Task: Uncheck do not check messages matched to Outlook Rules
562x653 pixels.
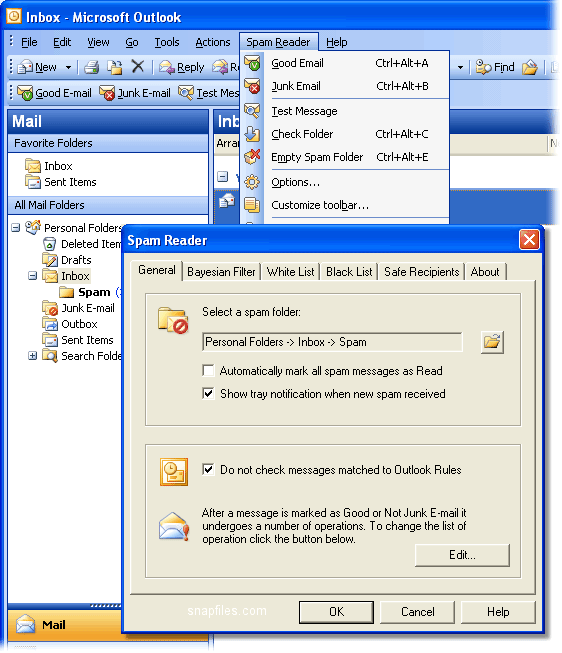Action: click(x=208, y=470)
